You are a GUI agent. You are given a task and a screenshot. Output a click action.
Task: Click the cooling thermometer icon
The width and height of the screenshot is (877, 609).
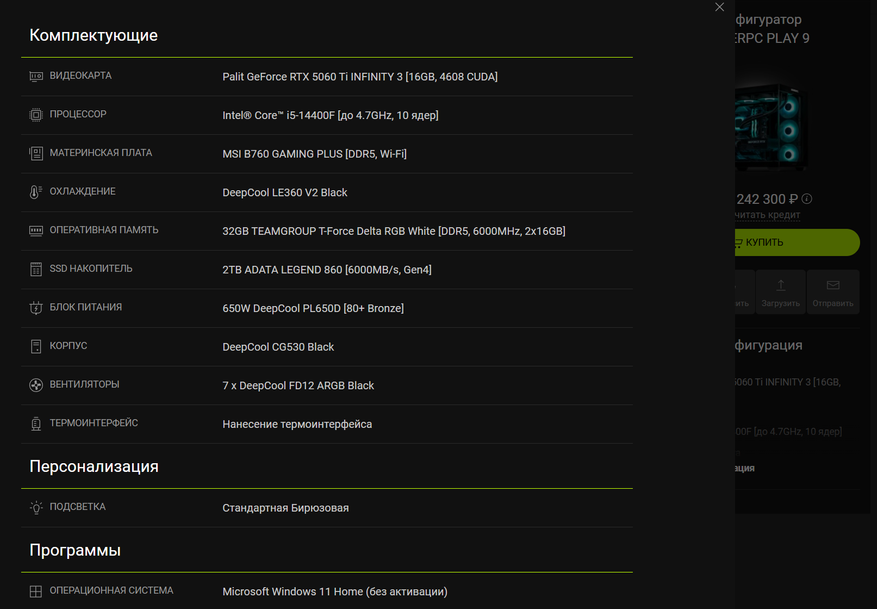(x=36, y=192)
